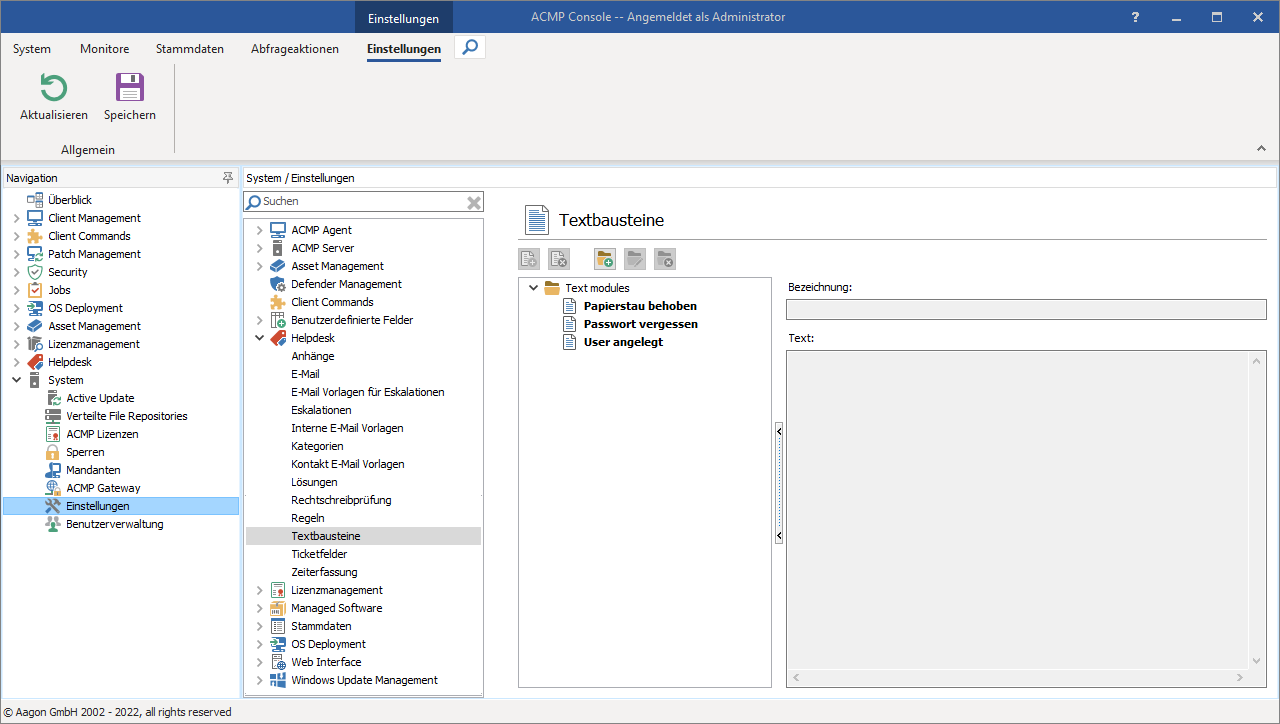Image resolution: width=1280 pixels, height=724 pixels.
Task: Collapse the Helpdesk settings node
Action: tap(260, 338)
